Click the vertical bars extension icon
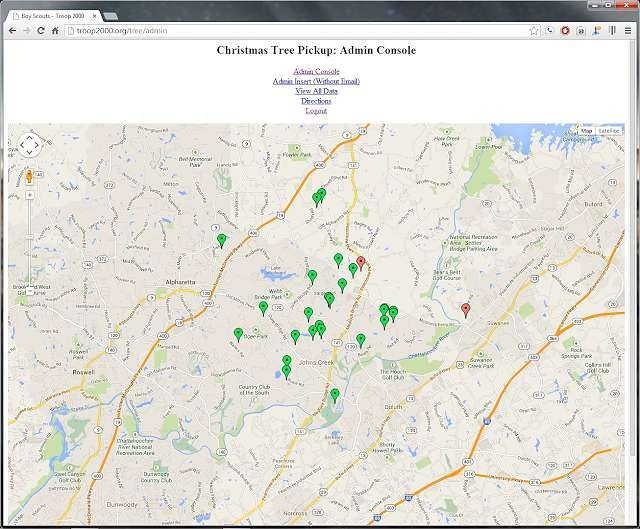Screen dimensions: 640x529 click(612, 31)
